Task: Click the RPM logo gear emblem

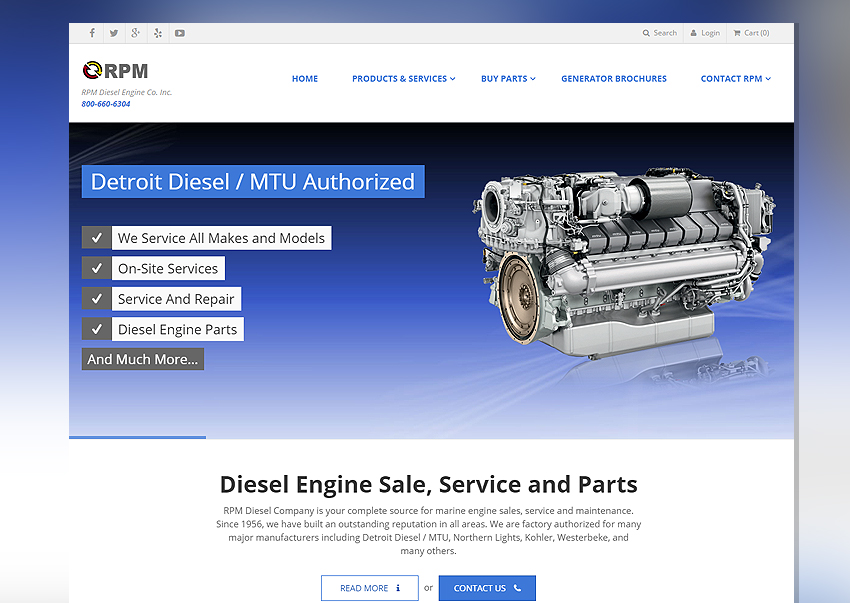Action: [93, 69]
